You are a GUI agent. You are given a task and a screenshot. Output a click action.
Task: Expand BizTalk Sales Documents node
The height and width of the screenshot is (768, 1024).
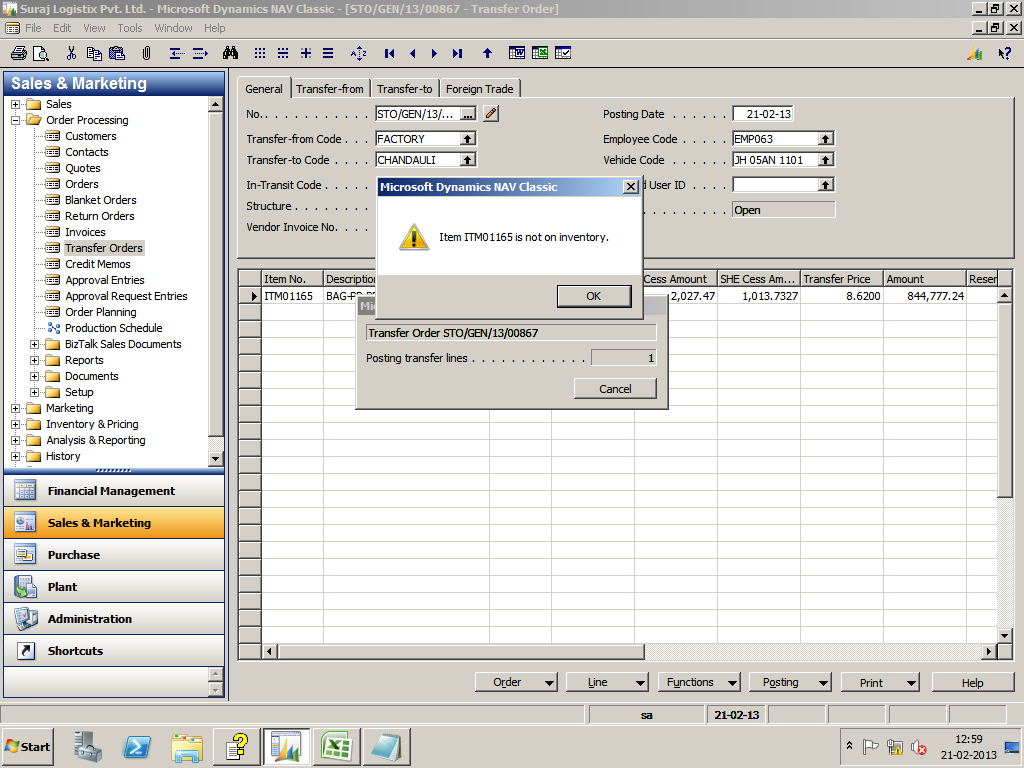(35, 344)
